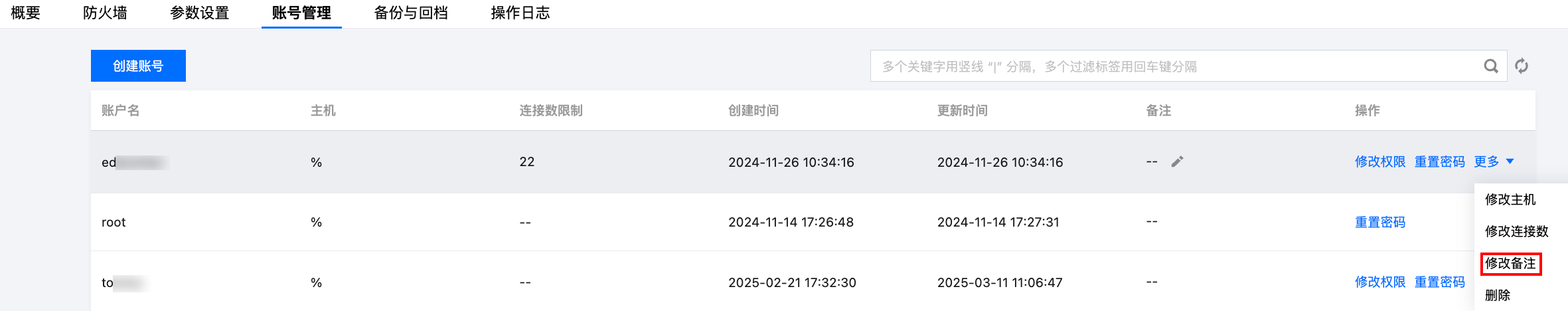Click the pencil icon to edit remark
This screenshot has width=1568, height=311.
coord(1177,161)
